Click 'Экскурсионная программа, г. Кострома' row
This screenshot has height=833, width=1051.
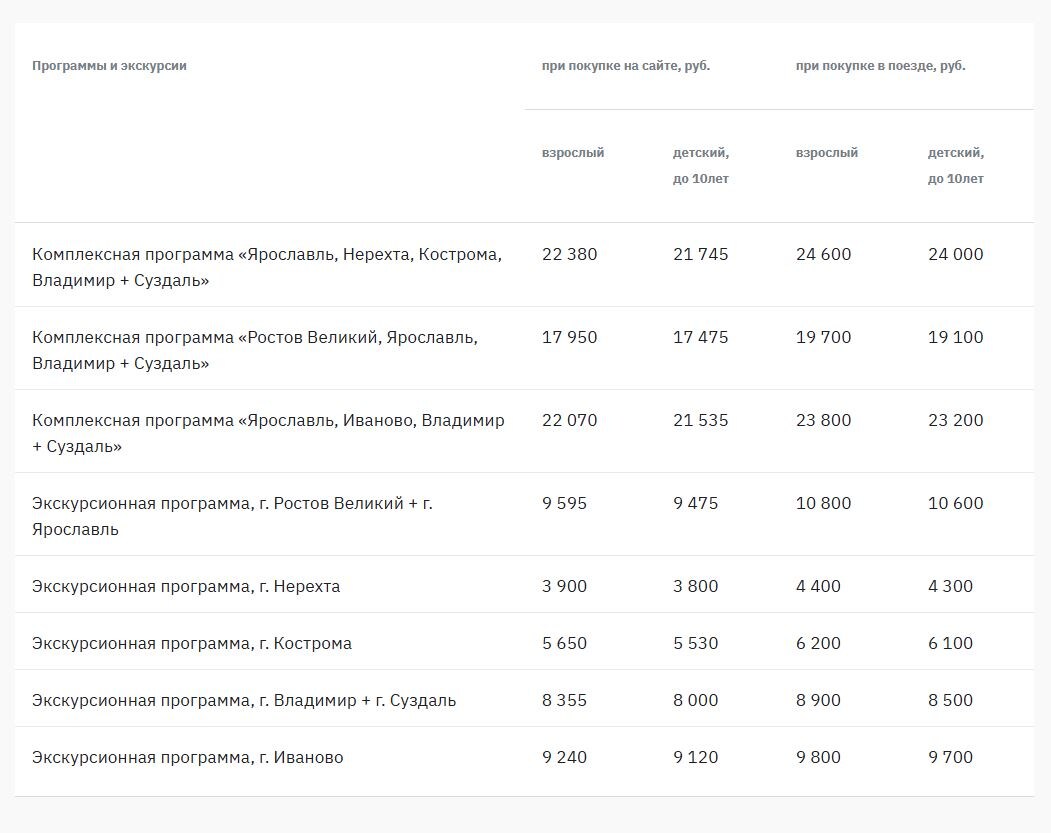[x=192, y=643]
